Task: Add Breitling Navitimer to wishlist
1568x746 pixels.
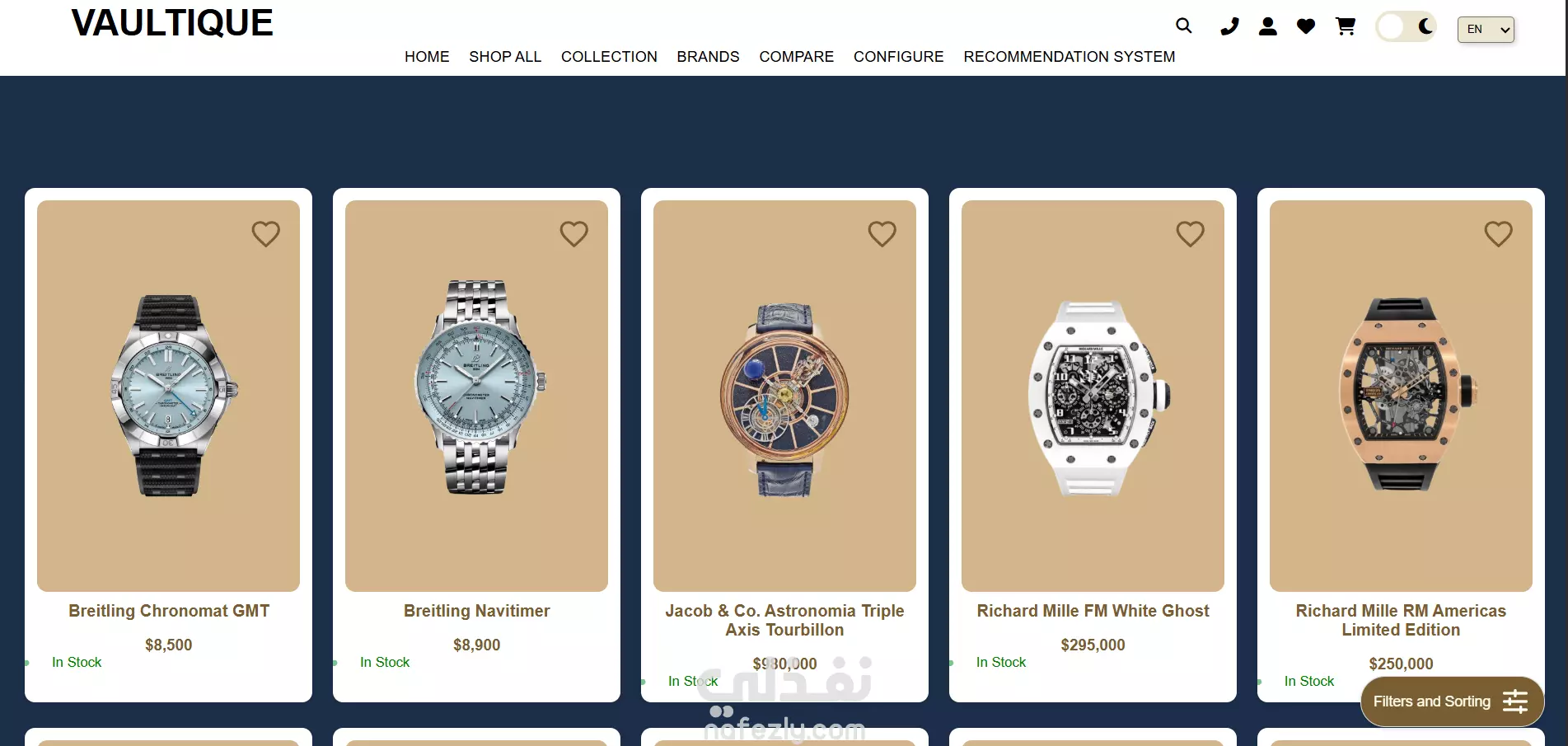Action: (x=574, y=234)
